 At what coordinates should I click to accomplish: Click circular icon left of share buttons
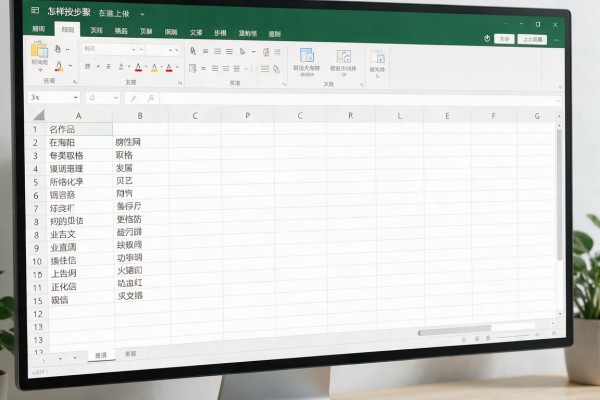487,38
